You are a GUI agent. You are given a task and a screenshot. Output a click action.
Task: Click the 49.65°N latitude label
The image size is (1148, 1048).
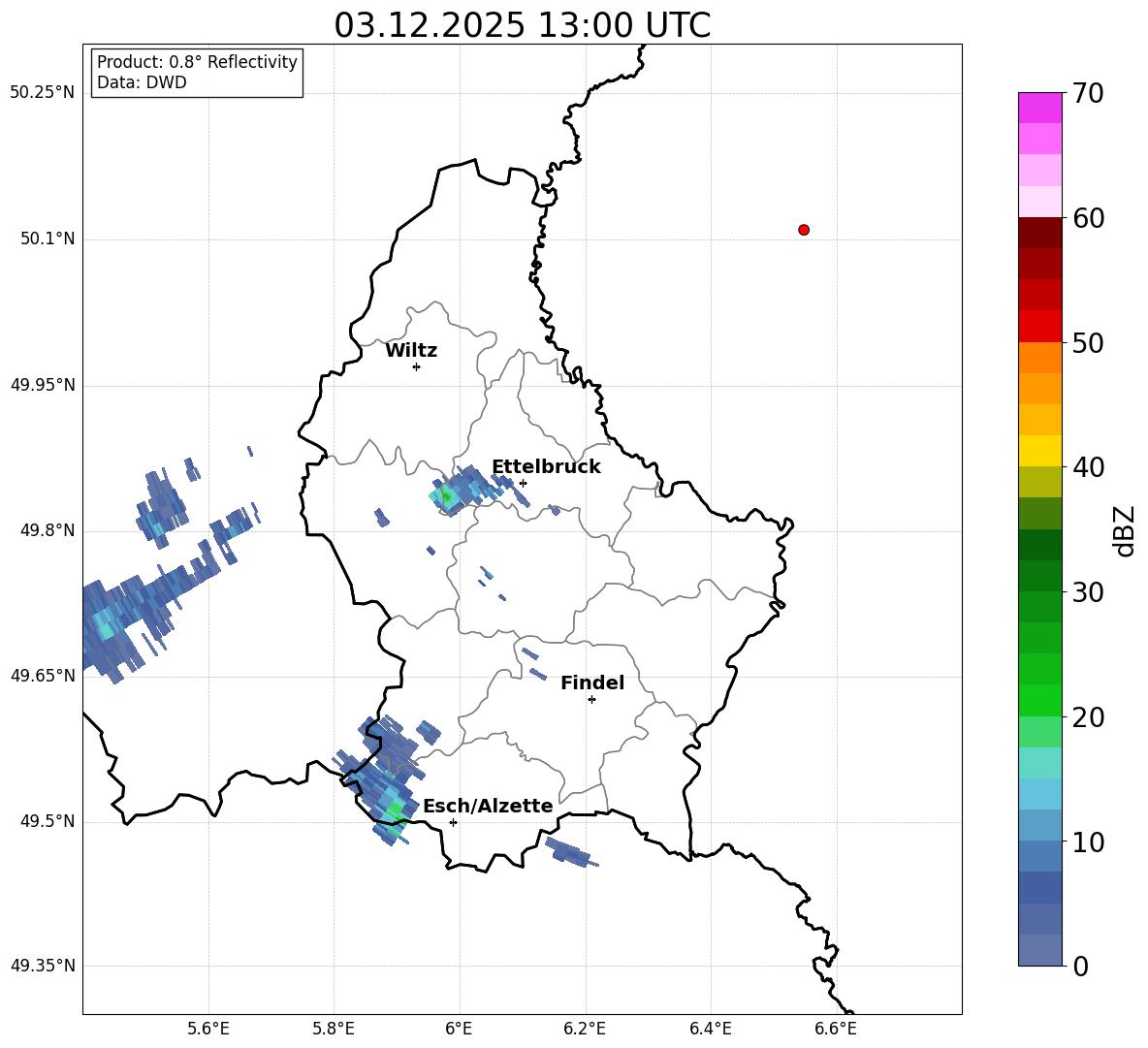(x=43, y=675)
